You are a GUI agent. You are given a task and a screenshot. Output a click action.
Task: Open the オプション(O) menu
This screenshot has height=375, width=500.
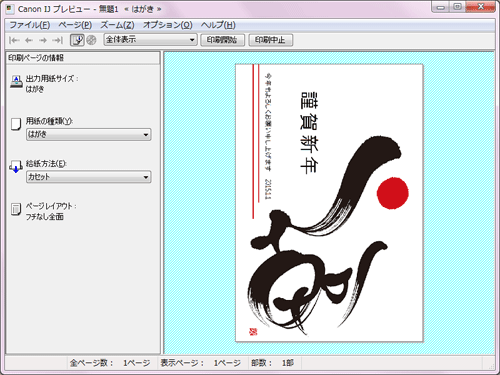pos(168,25)
